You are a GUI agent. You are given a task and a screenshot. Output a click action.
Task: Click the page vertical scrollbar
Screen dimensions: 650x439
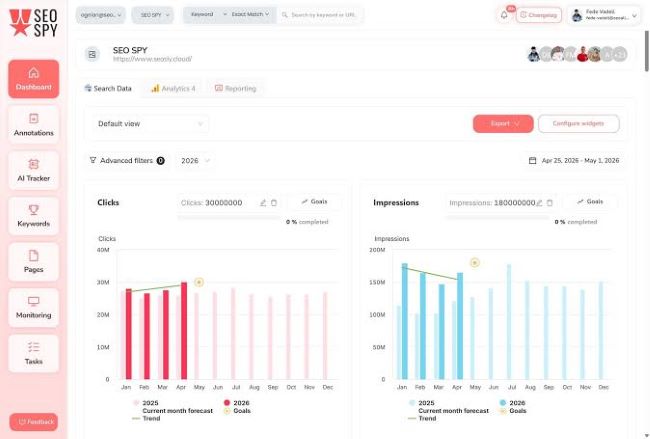click(x=647, y=51)
